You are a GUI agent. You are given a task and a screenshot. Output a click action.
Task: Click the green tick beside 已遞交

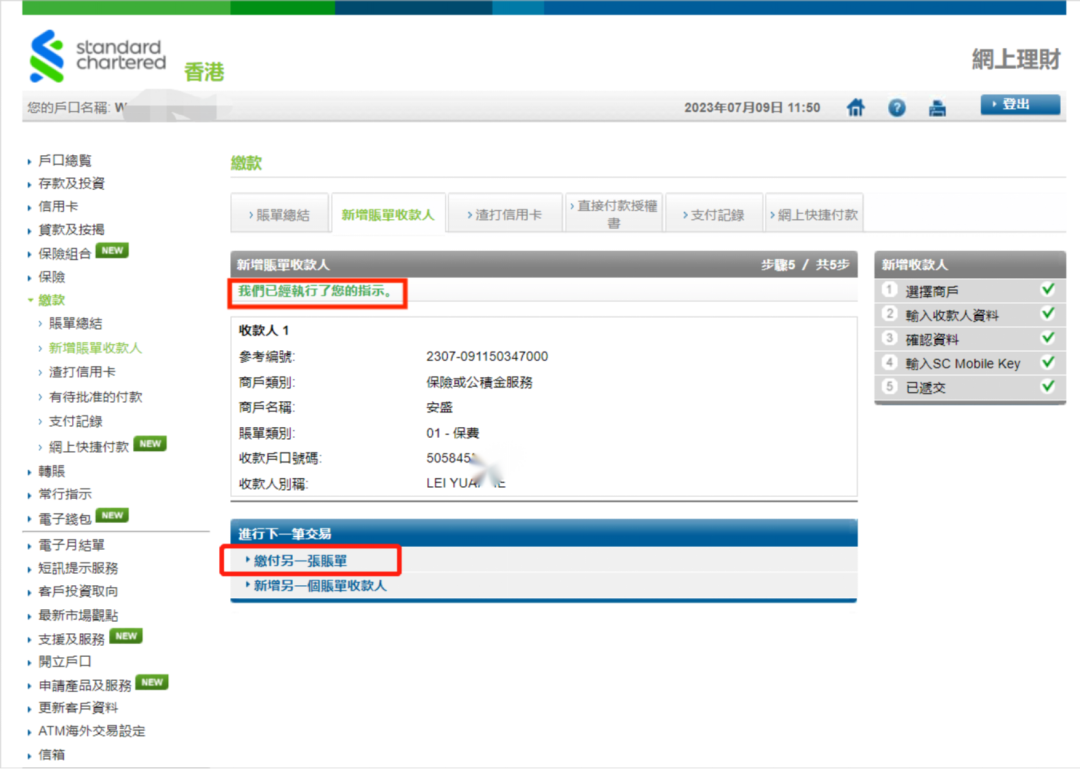coord(1048,387)
